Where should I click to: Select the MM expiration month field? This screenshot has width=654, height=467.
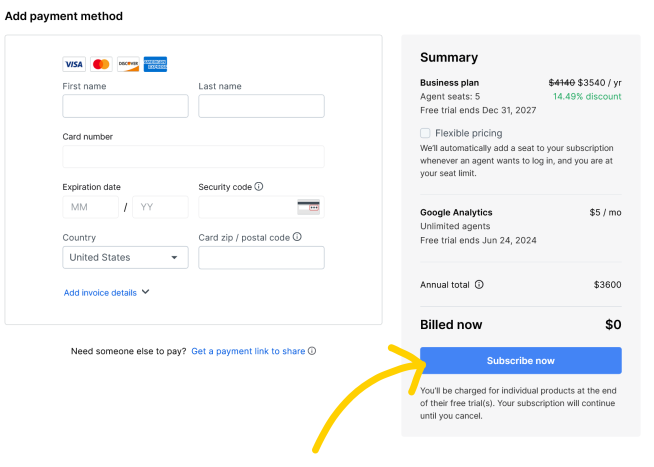point(91,207)
